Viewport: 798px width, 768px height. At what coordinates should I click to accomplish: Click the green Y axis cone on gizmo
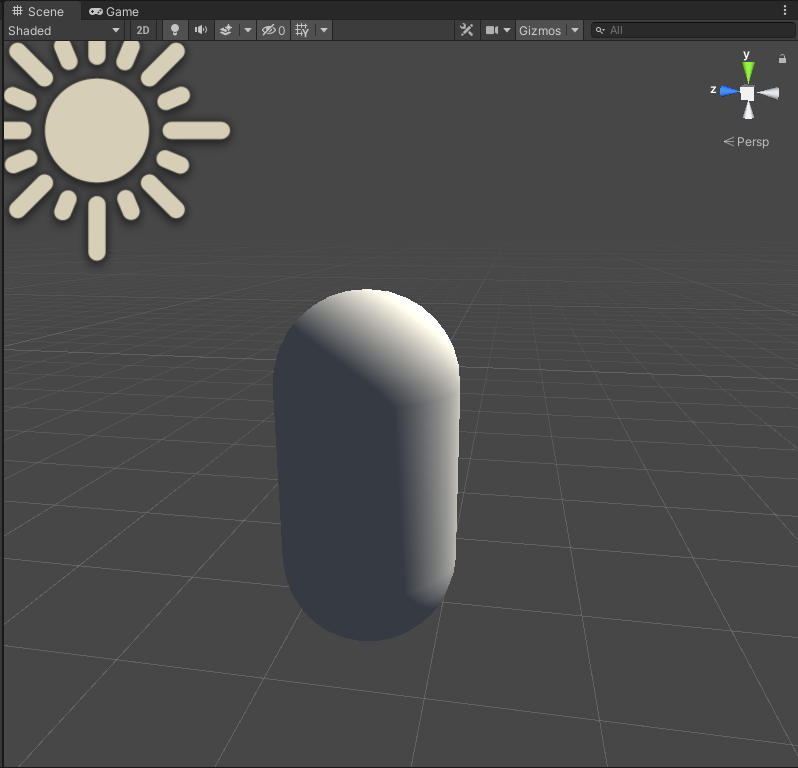coord(748,72)
